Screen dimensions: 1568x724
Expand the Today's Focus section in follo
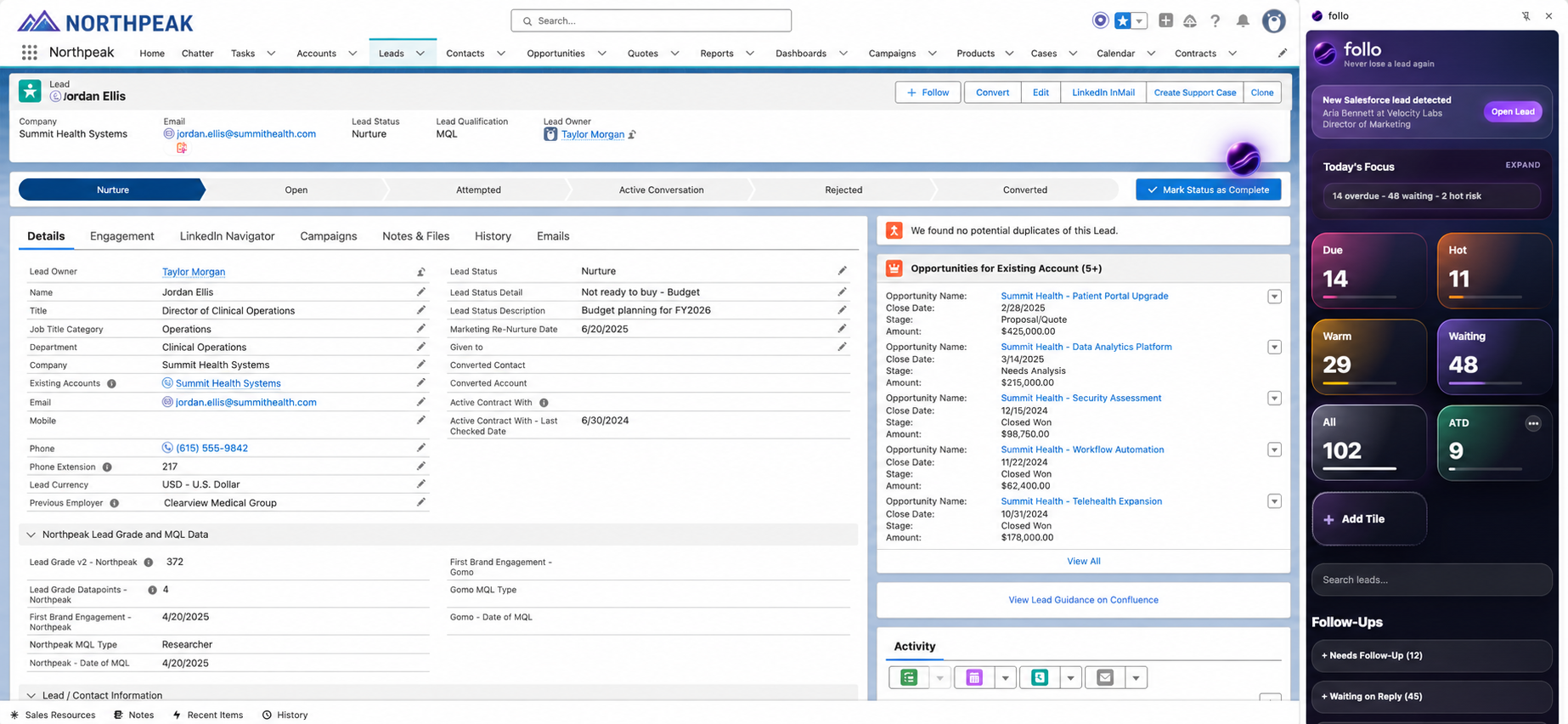coord(1522,165)
